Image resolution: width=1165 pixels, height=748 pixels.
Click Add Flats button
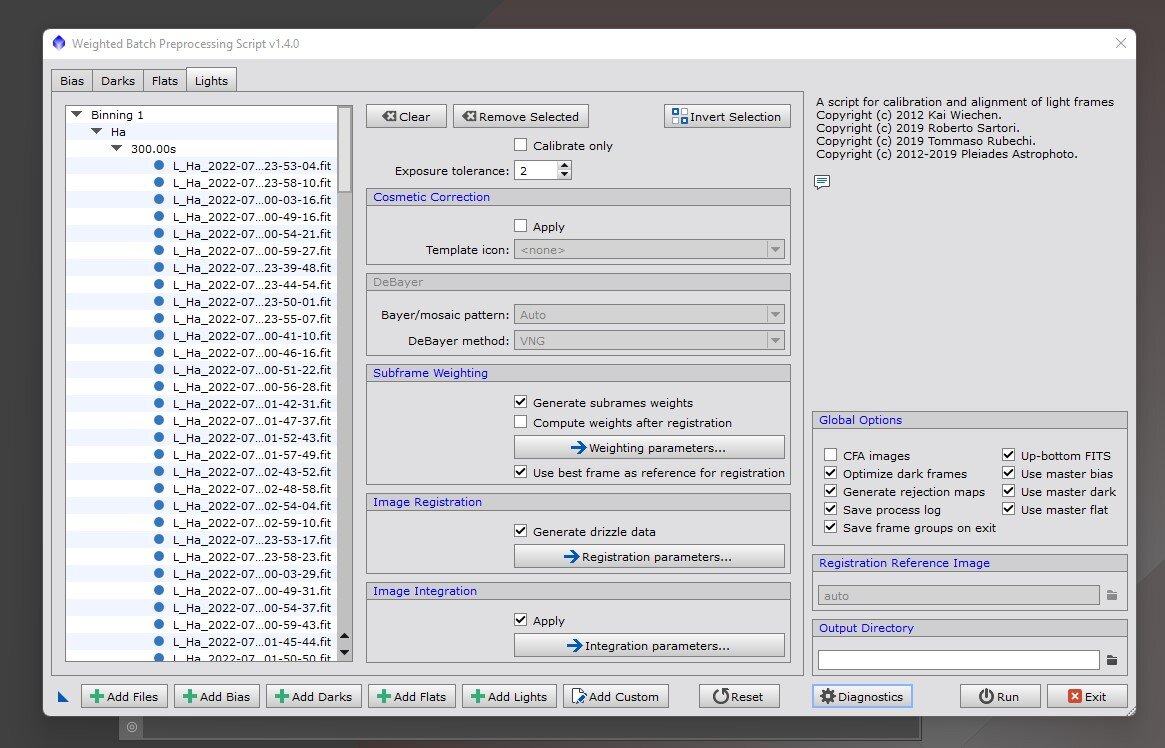[x=412, y=697]
